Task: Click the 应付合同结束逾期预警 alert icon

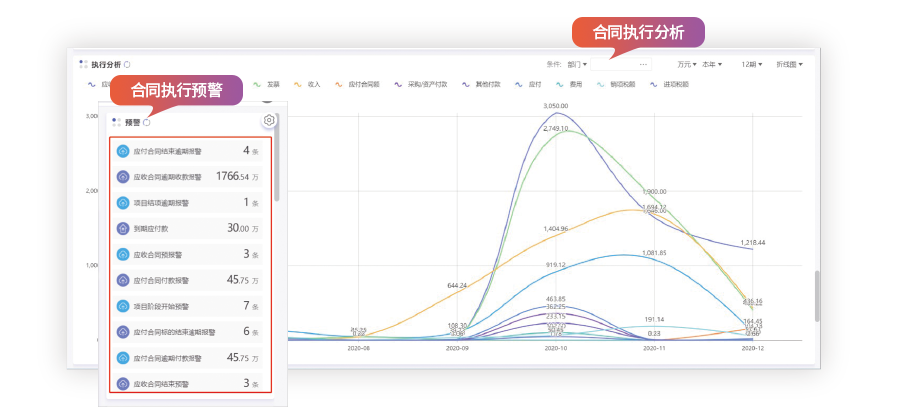Action: [x=124, y=152]
